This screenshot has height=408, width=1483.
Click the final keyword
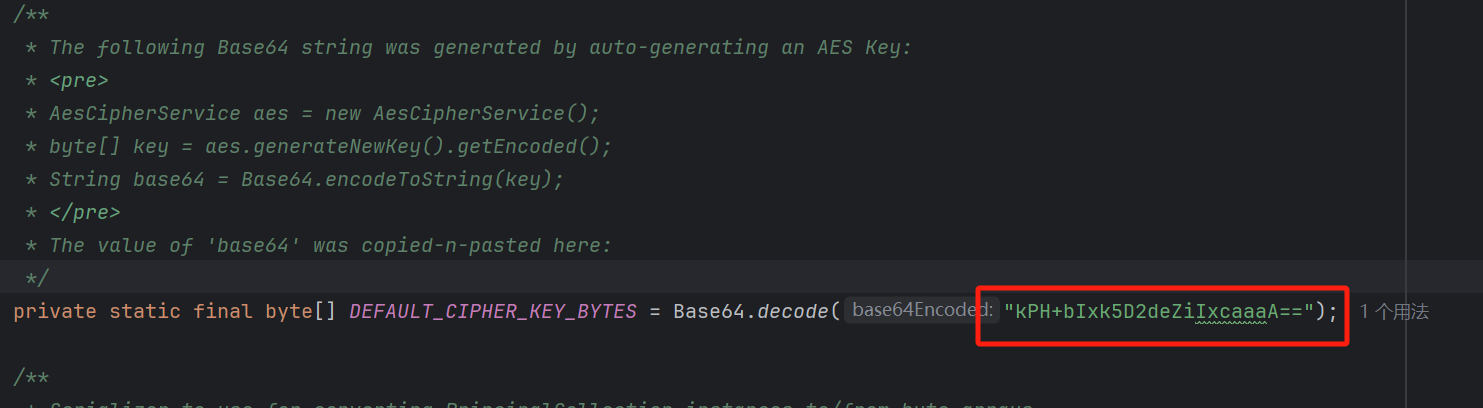[x=223, y=312]
